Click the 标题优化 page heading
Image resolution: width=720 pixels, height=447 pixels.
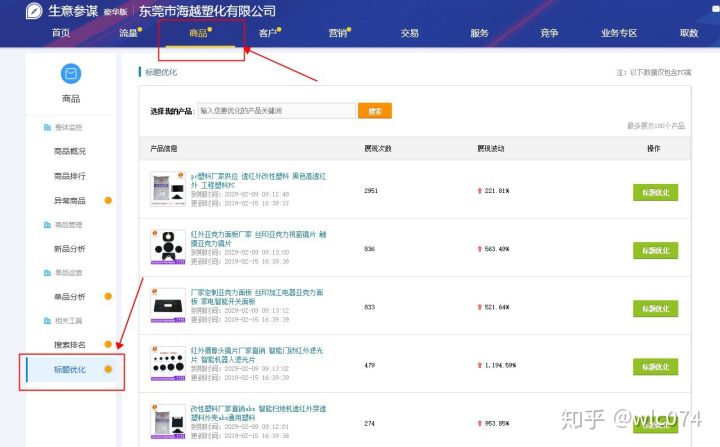tap(161, 72)
